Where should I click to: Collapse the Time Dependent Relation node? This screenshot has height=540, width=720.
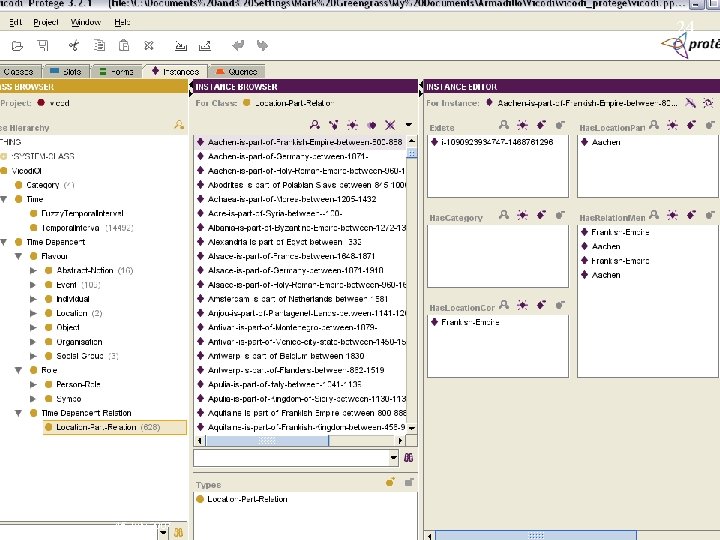pos(18,413)
